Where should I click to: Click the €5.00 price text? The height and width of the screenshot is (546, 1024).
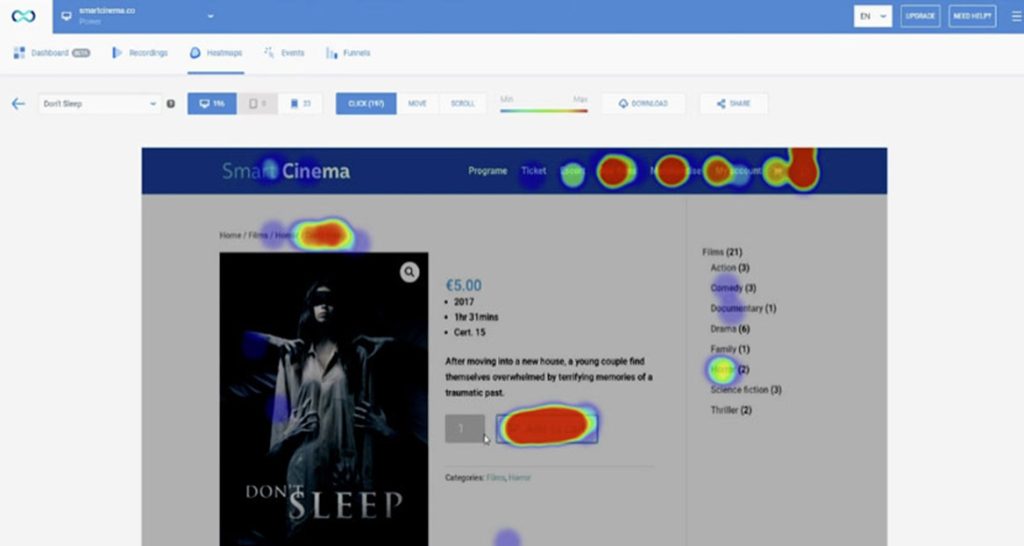[x=464, y=285]
